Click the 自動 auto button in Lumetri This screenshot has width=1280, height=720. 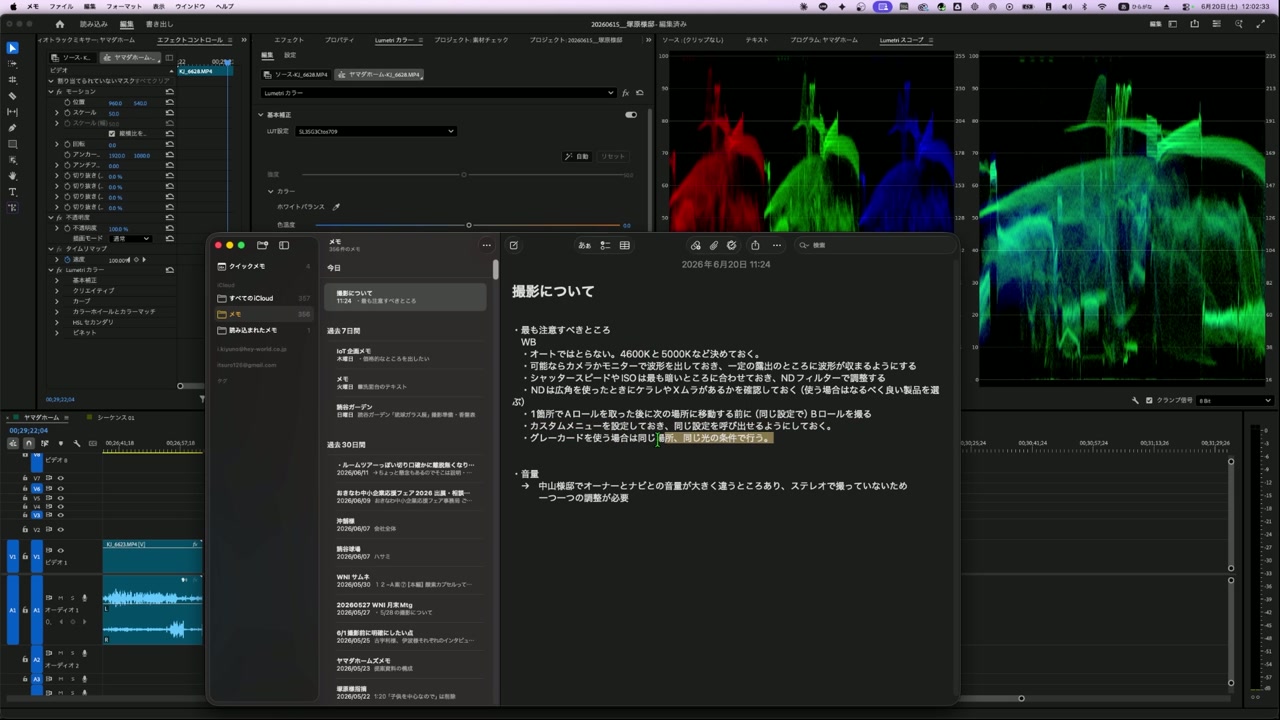(578, 156)
